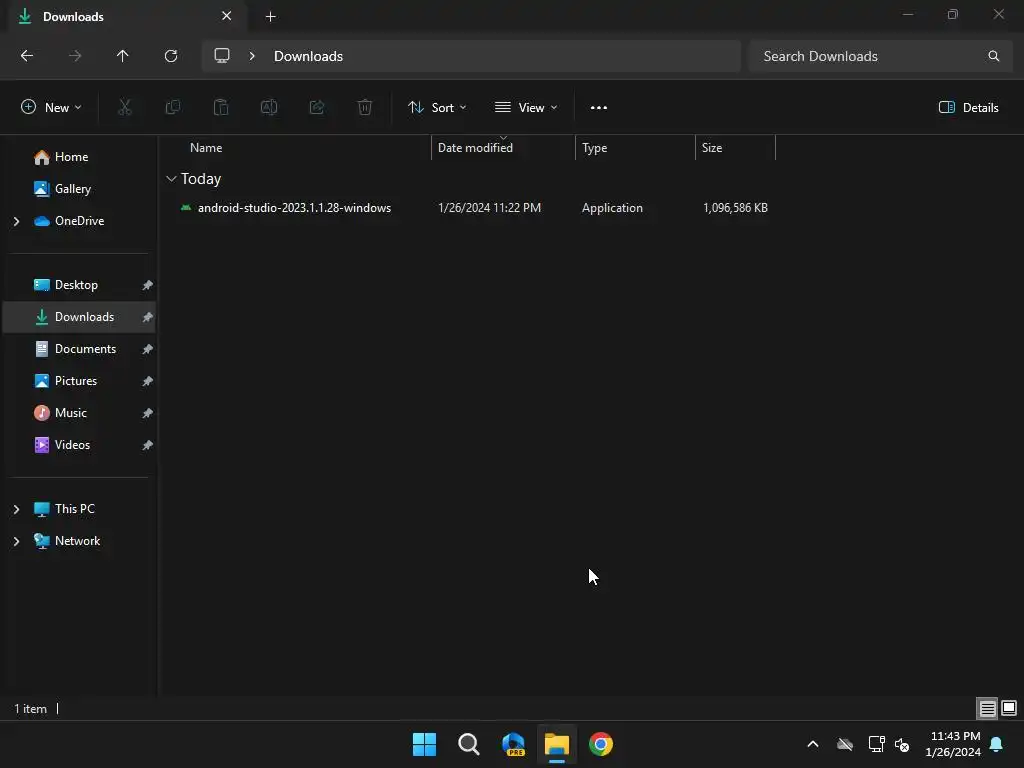Viewport: 1024px width, 768px height.
Task: Open Home in the navigation pane
Action: (71, 157)
